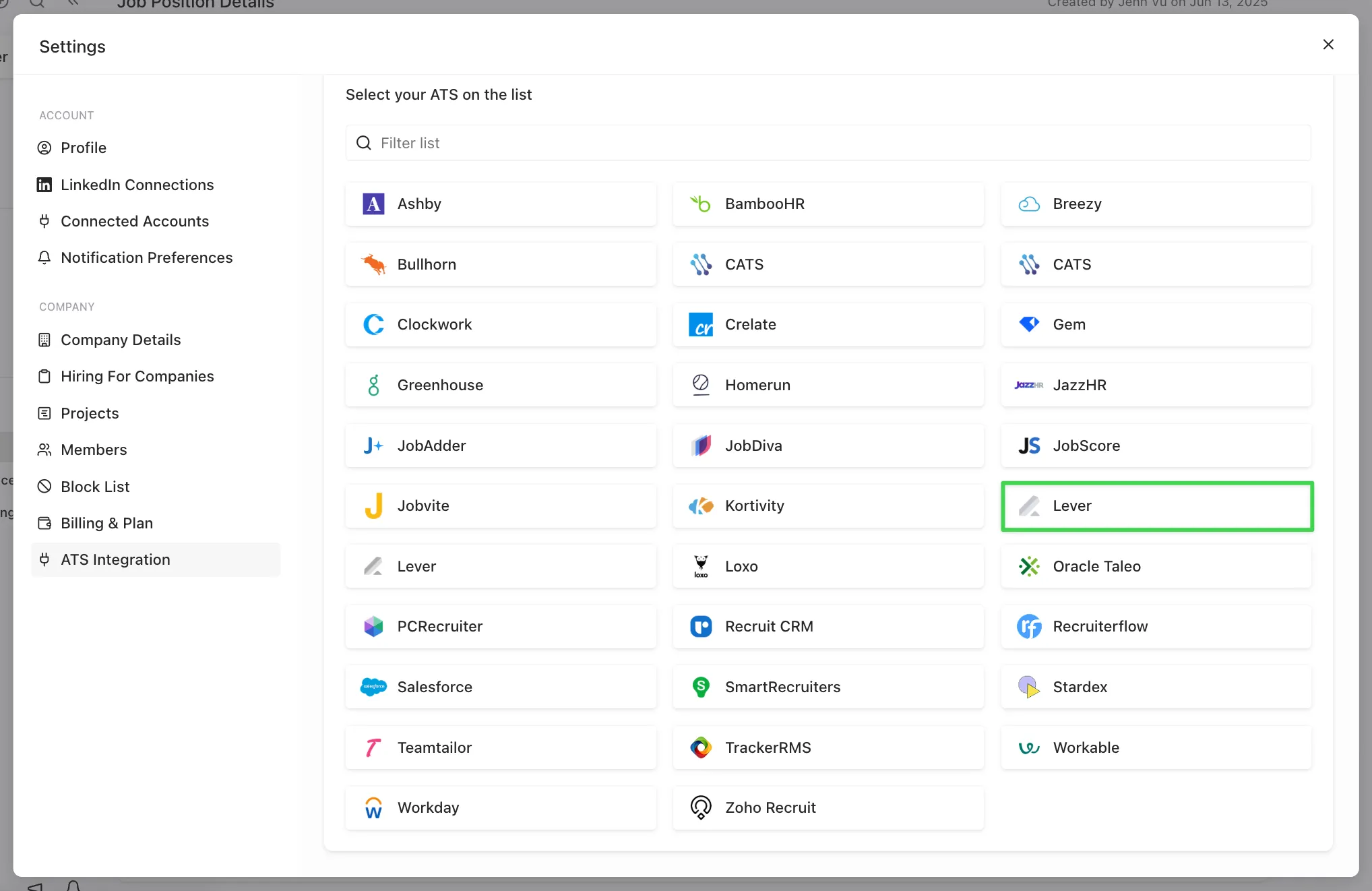This screenshot has height=891, width=1372.
Task: Choose Recruit CRM as your ATS
Action: pyautogui.click(x=828, y=626)
